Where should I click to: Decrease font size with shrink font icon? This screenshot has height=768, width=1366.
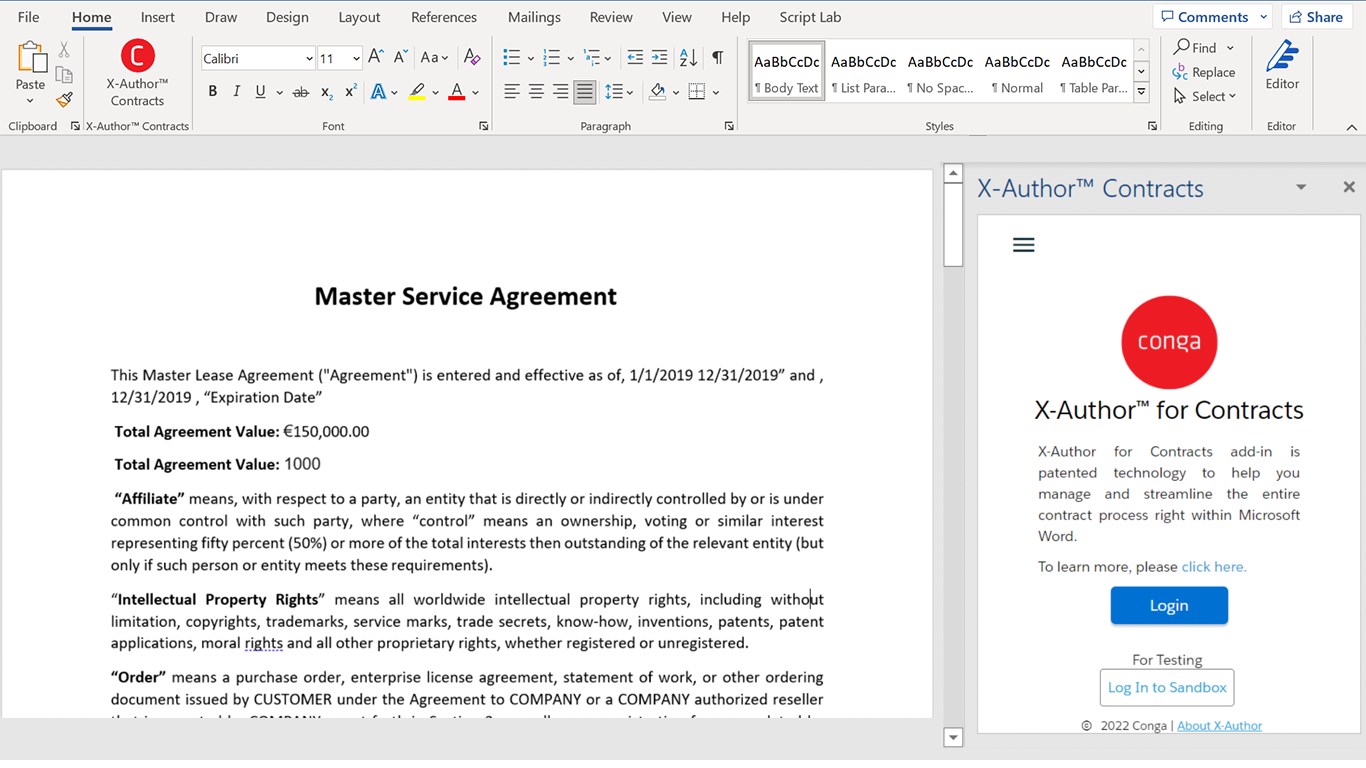(x=400, y=58)
